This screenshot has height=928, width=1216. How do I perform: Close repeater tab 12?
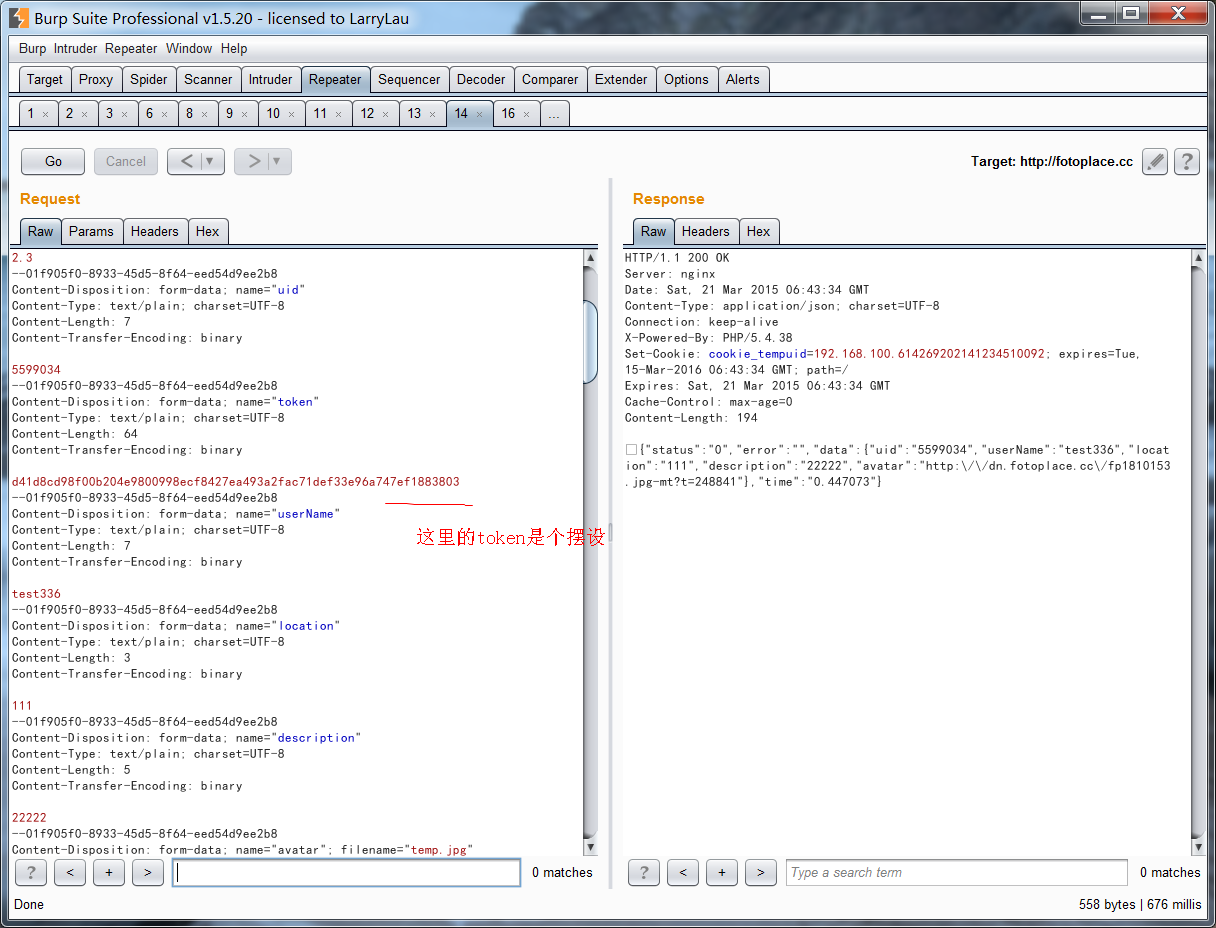tap(385, 115)
